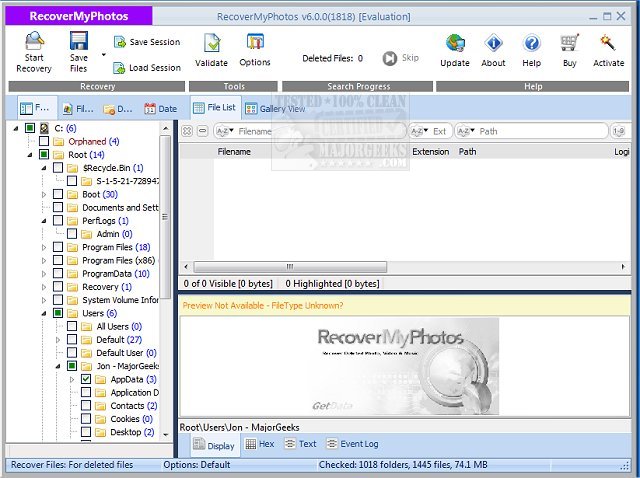
Task: Click the Buy shopping cart icon
Action: (570, 42)
